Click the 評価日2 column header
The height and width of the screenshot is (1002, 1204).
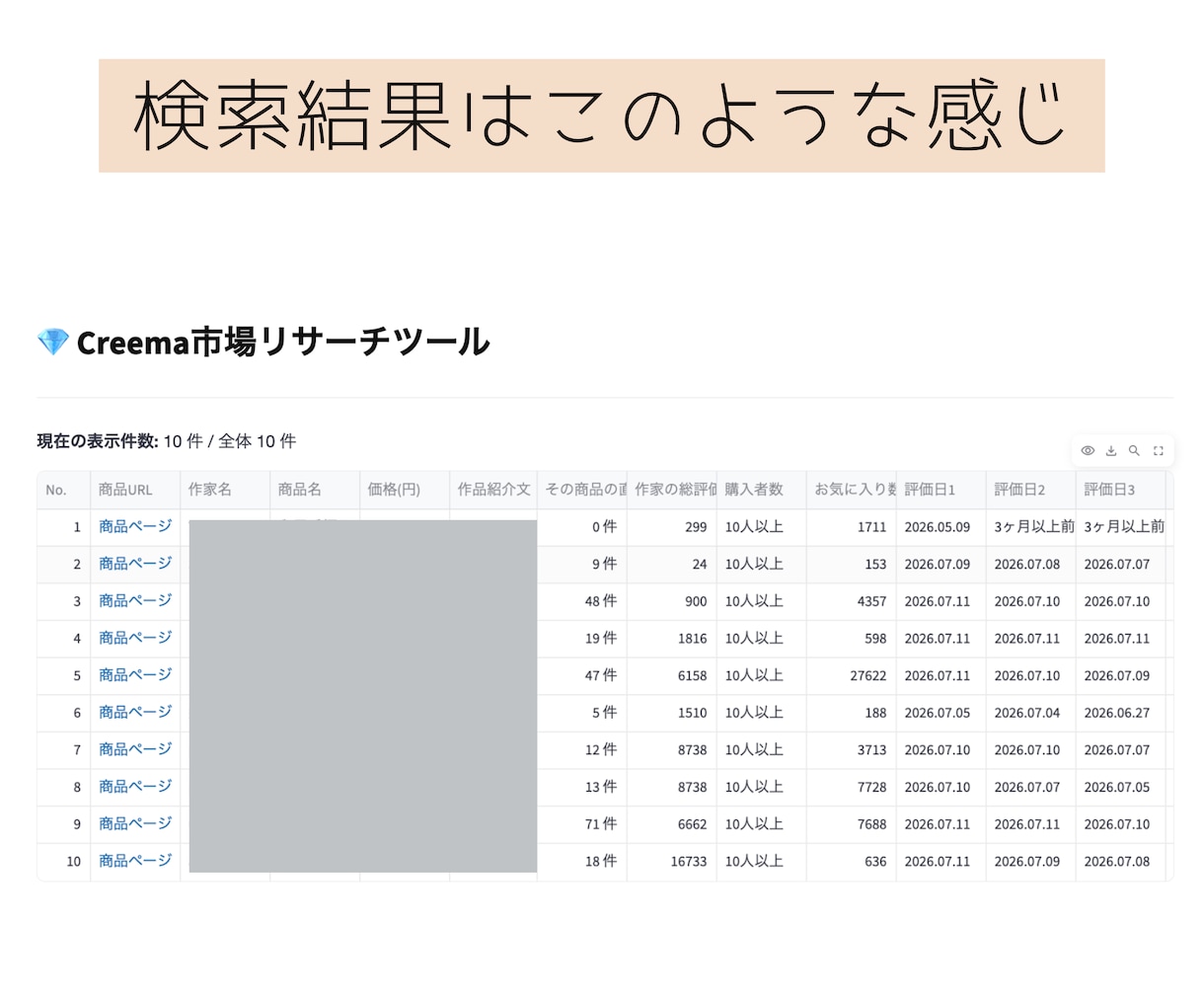[1031, 490]
